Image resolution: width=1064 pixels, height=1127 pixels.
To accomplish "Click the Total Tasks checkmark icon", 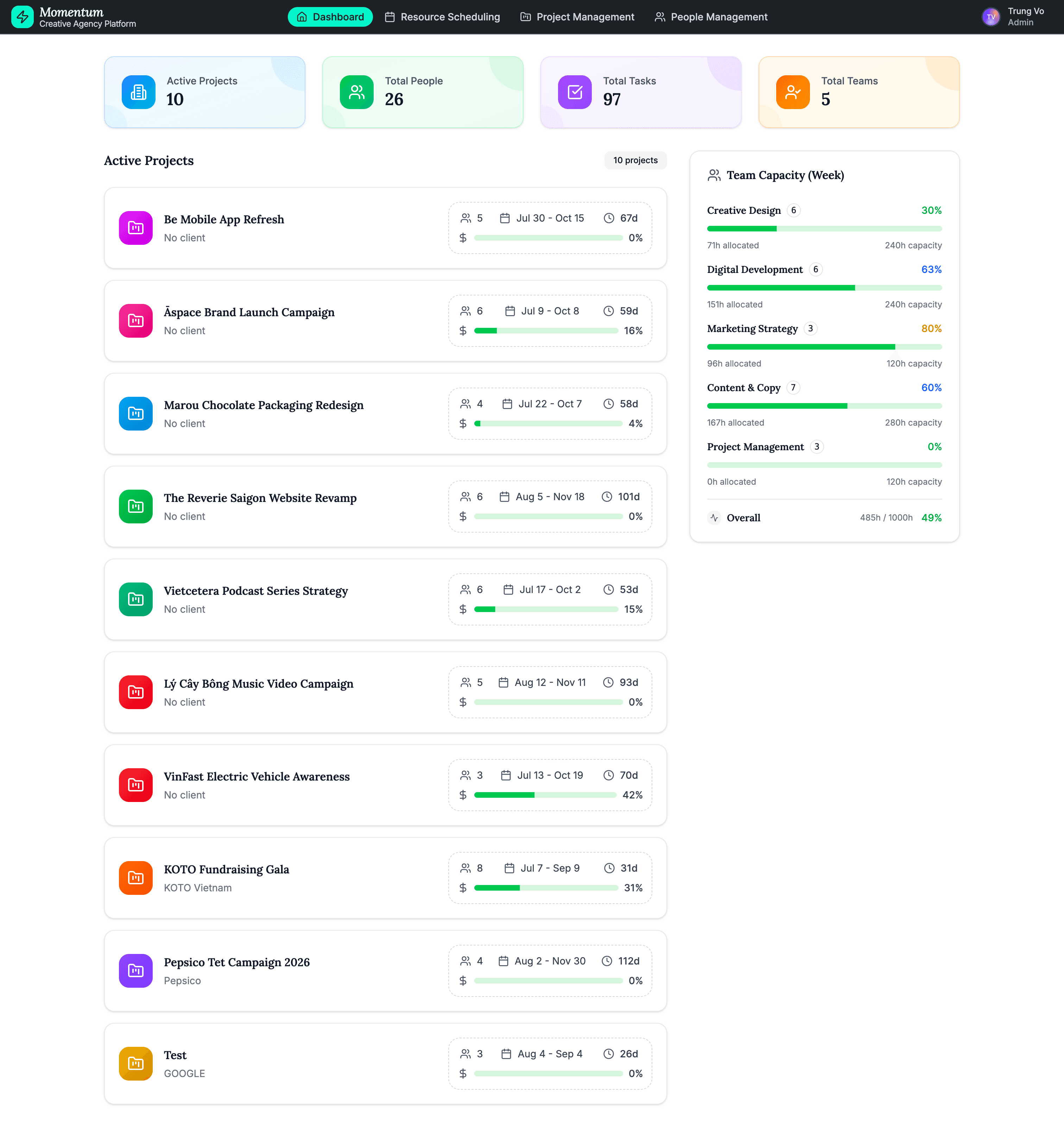I will click(x=574, y=92).
